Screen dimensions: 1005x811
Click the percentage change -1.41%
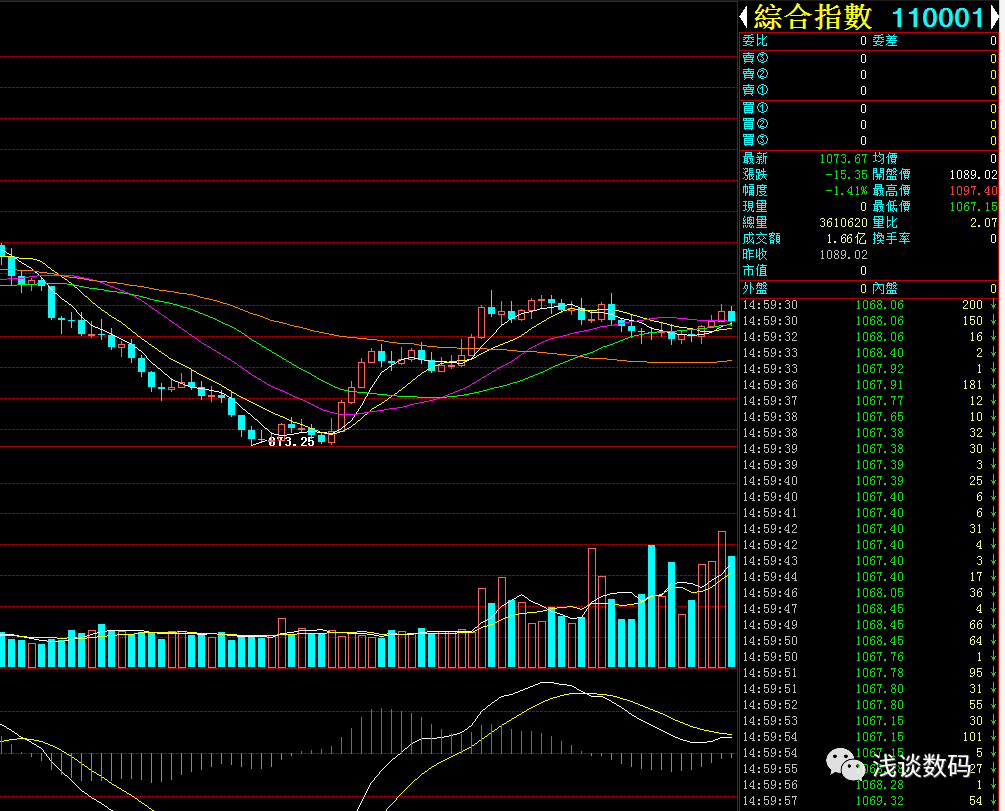coord(846,190)
